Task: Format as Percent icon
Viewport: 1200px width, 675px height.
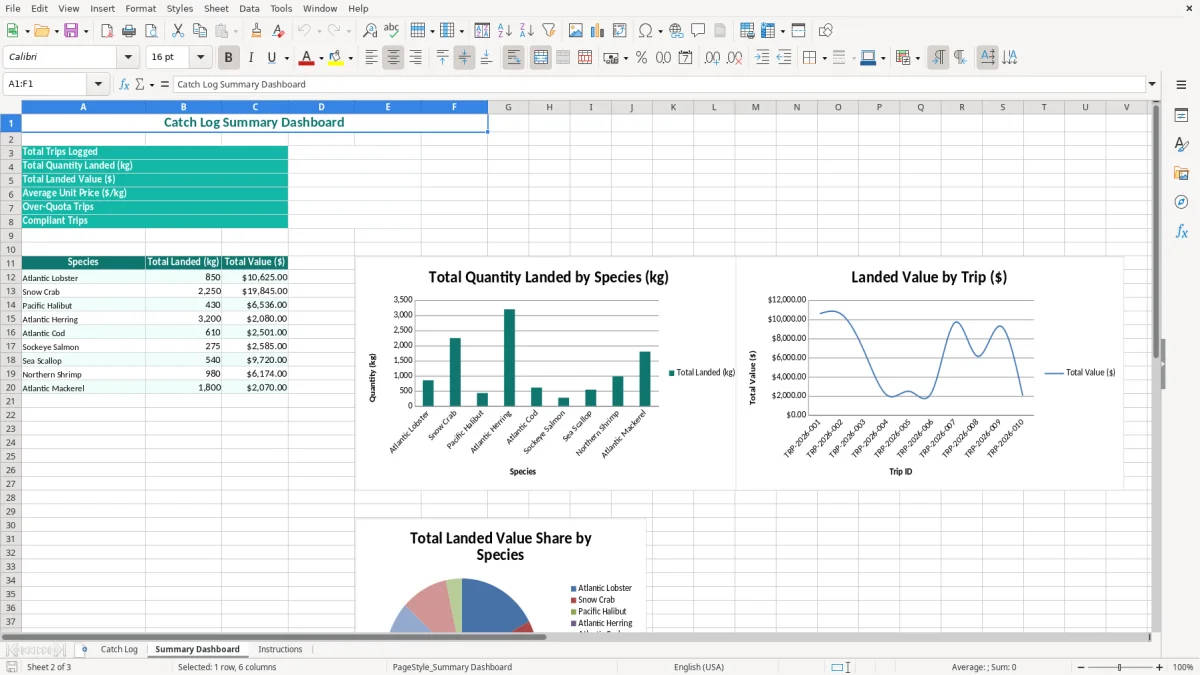Action: [641, 58]
